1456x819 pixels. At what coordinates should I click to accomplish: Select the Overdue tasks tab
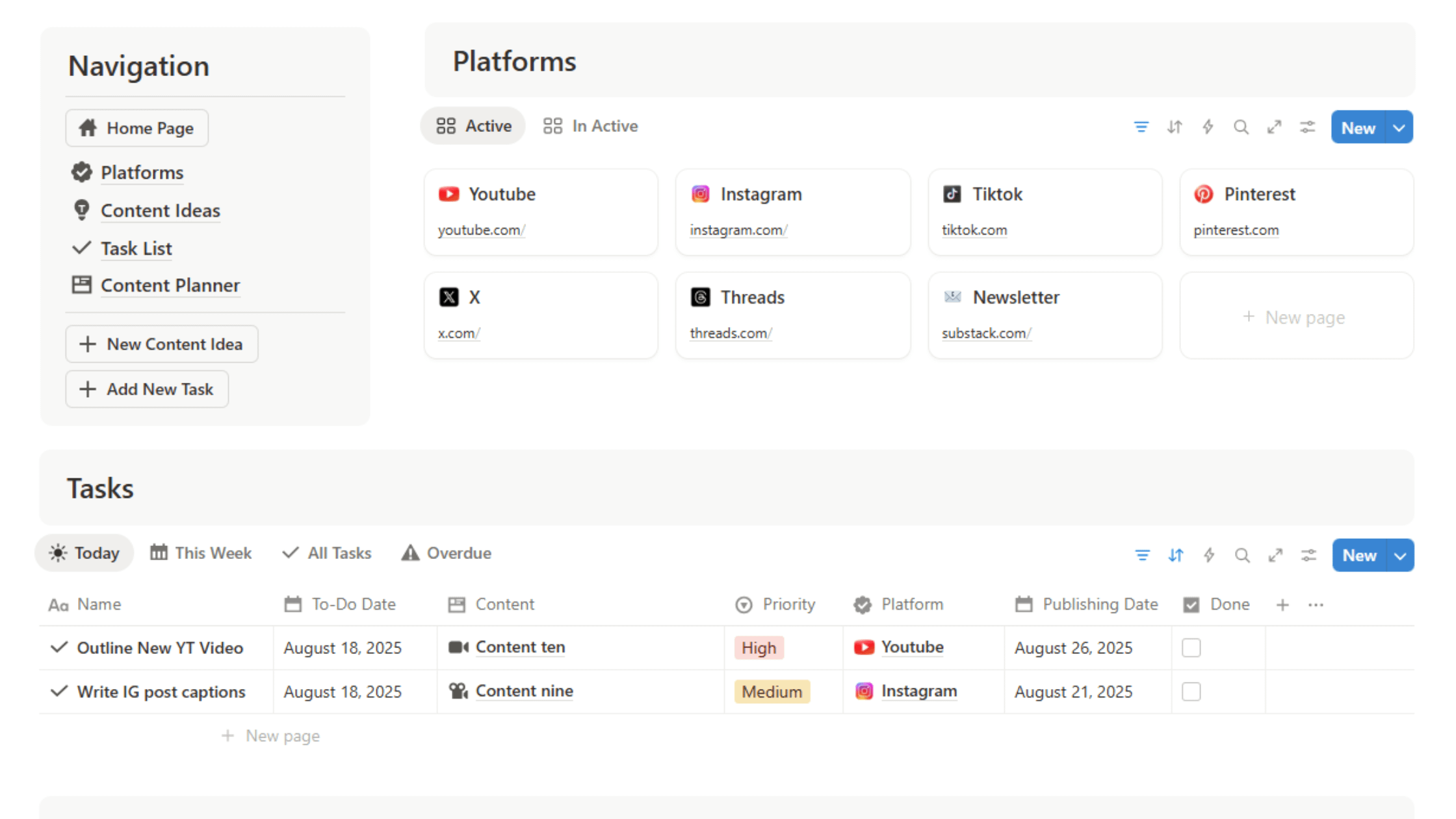click(447, 553)
